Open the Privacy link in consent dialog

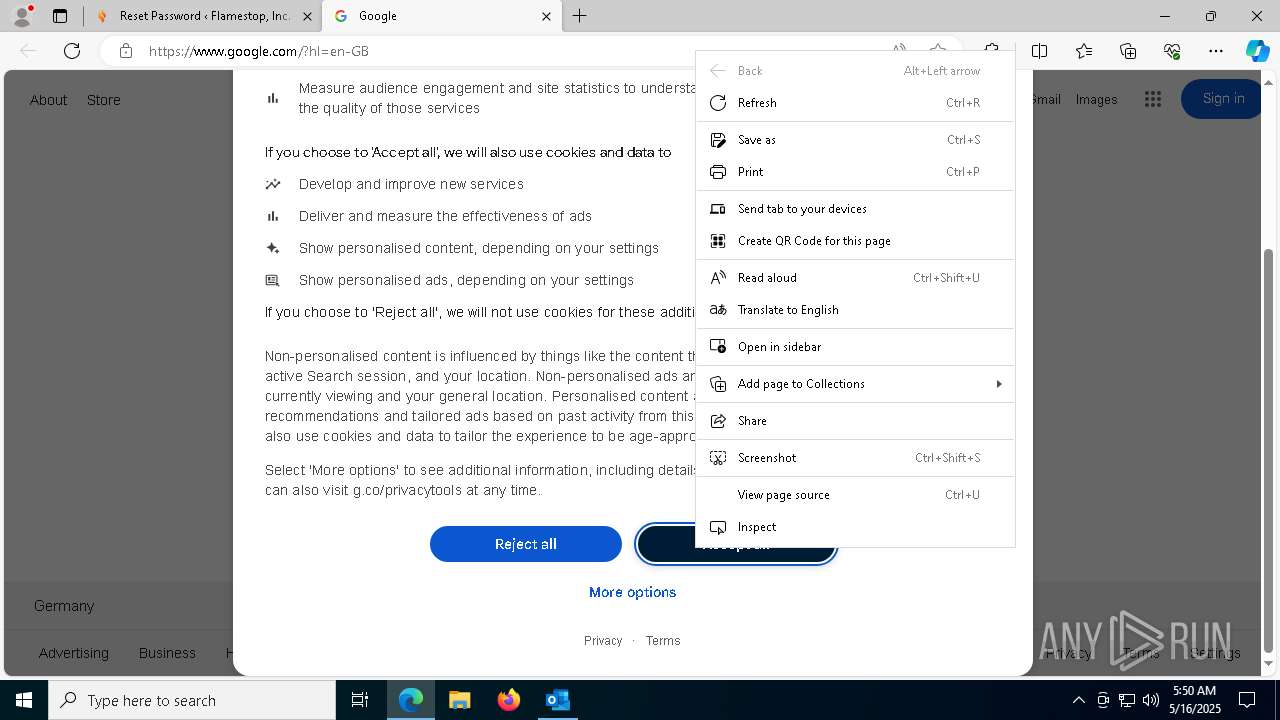point(603,641)
